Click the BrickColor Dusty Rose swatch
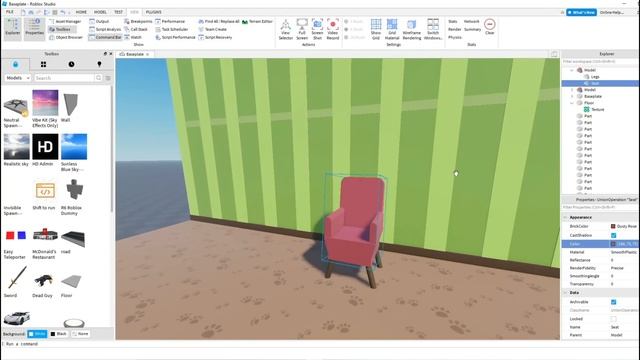Image resolution: width=640 pixels, height=360 pixels. click(613, 226)
